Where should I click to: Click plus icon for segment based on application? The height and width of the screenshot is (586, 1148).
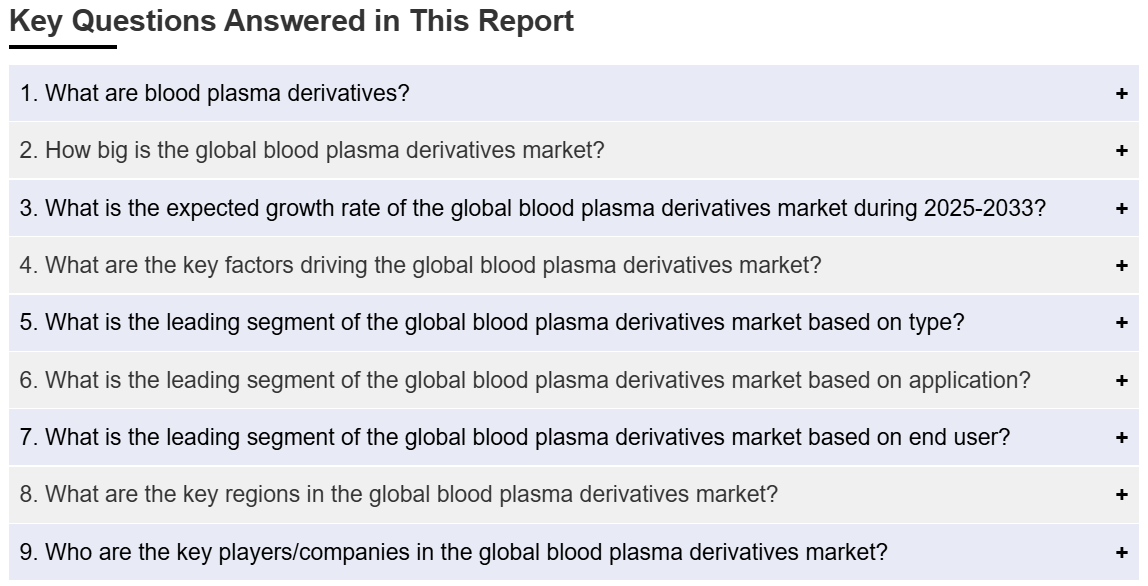pos(1121,381)
